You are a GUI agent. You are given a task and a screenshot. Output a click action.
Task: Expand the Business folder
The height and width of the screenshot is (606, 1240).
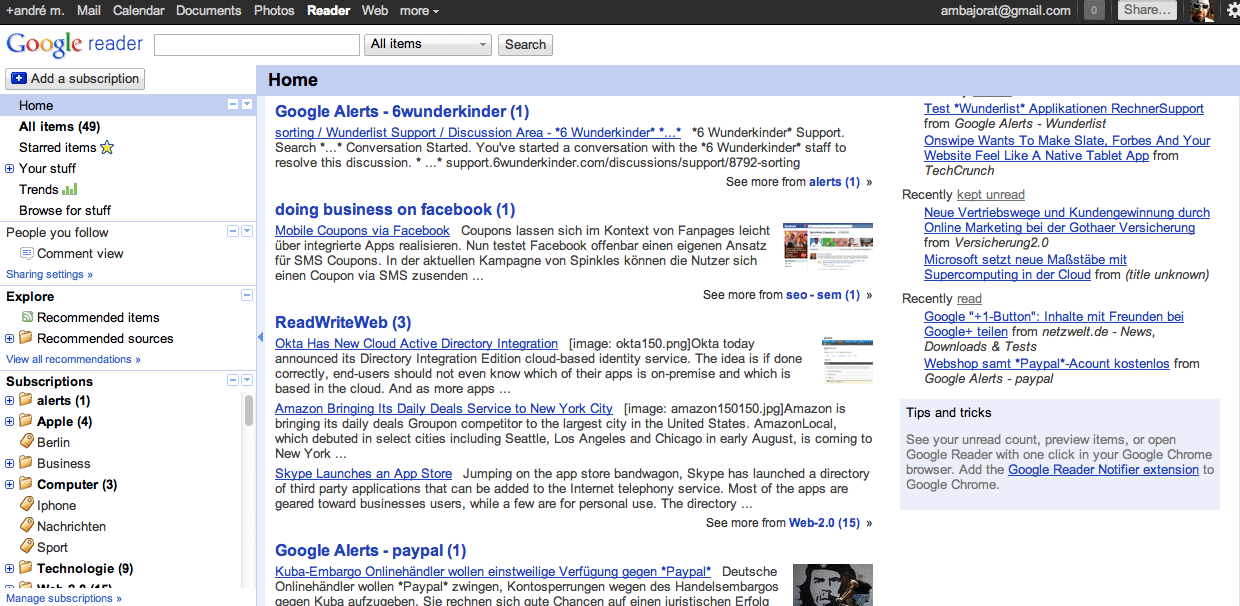click(10, 463)
